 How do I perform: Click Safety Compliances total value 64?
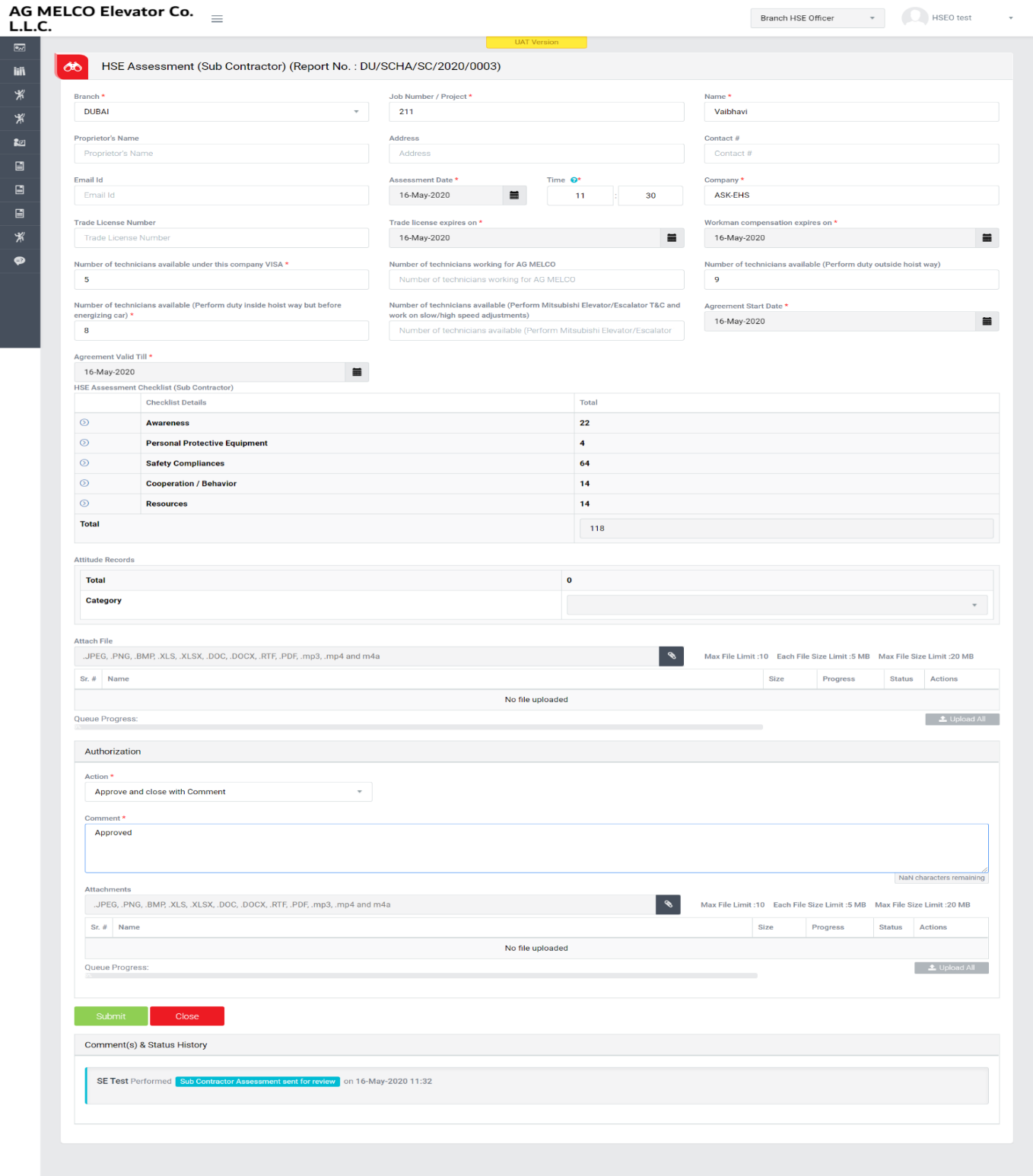584,463
